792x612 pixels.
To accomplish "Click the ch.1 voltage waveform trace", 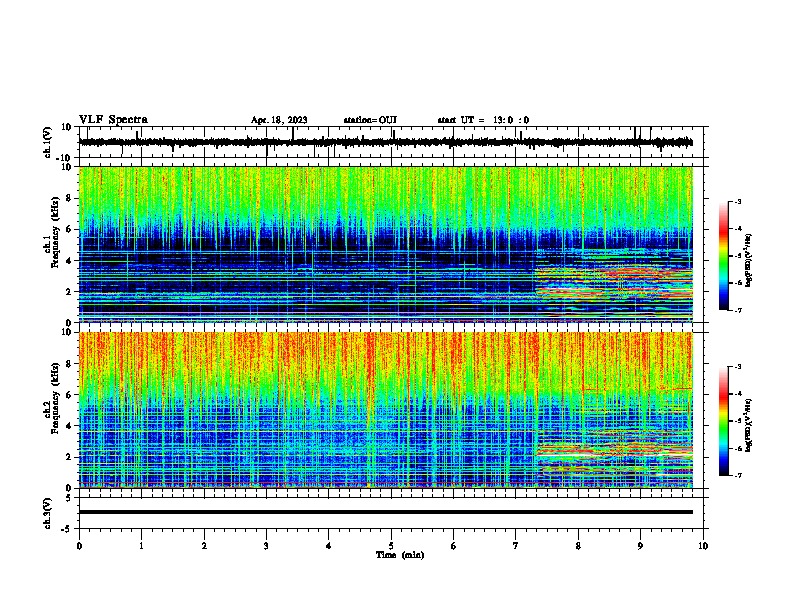I will (x=386, y=142).
